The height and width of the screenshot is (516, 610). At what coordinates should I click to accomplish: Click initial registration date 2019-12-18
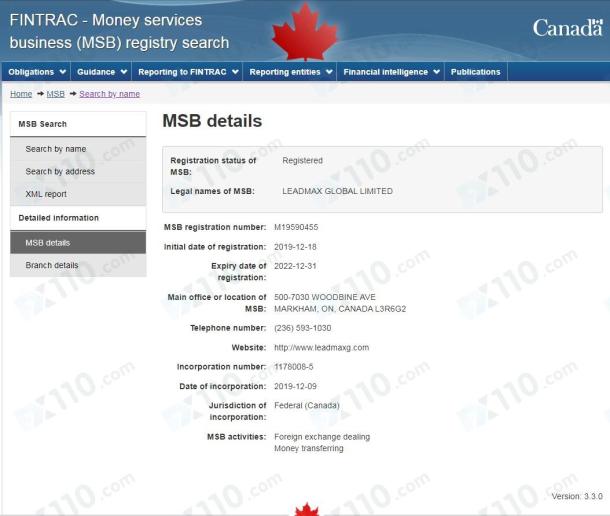coord(295,247)
